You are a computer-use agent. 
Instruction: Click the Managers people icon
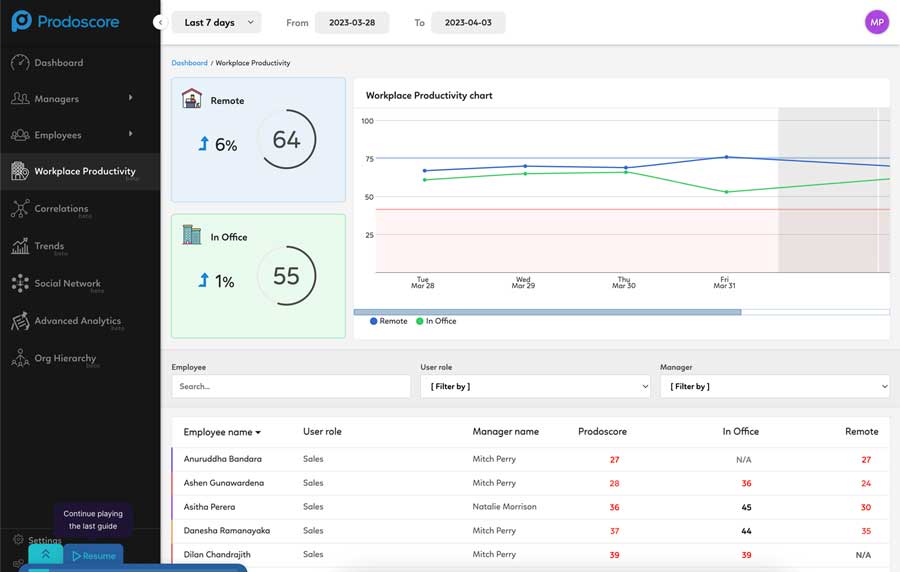click(20, 99)
